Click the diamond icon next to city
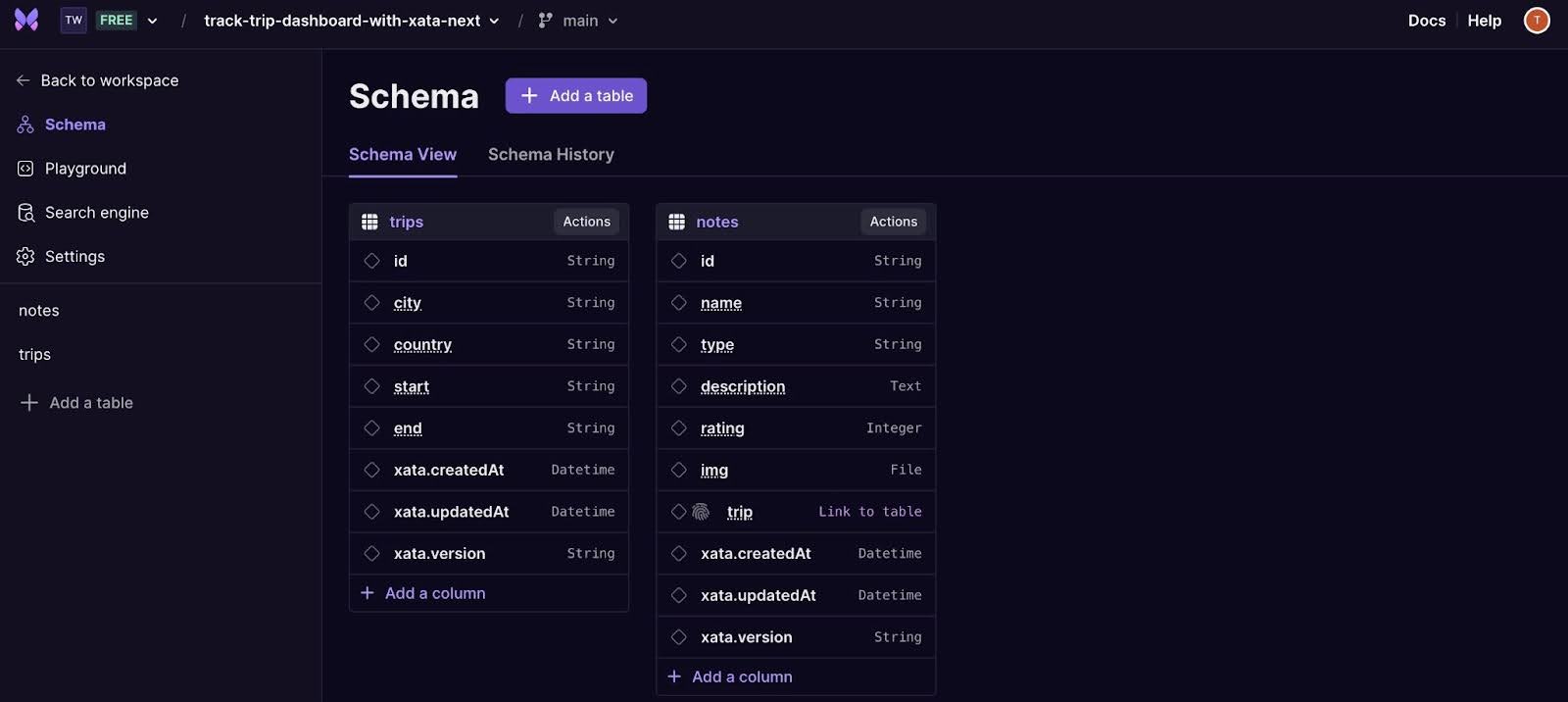The width and height of the screenshot is (1568, 702). click(x=371, y=303)
